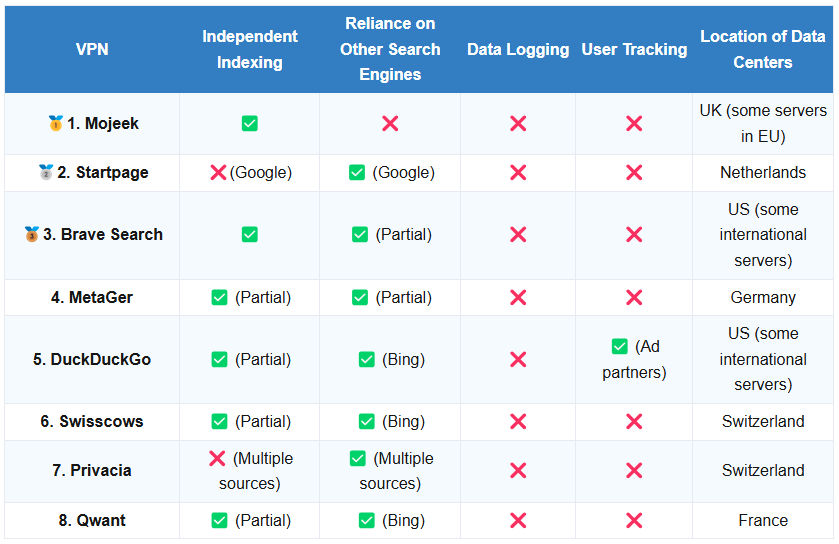Image resolution: width=839 pixels, height=544 pixels.
Task: Click the green checkmark for Mojeek's Independent Indexing
Action: coord(249,124)
